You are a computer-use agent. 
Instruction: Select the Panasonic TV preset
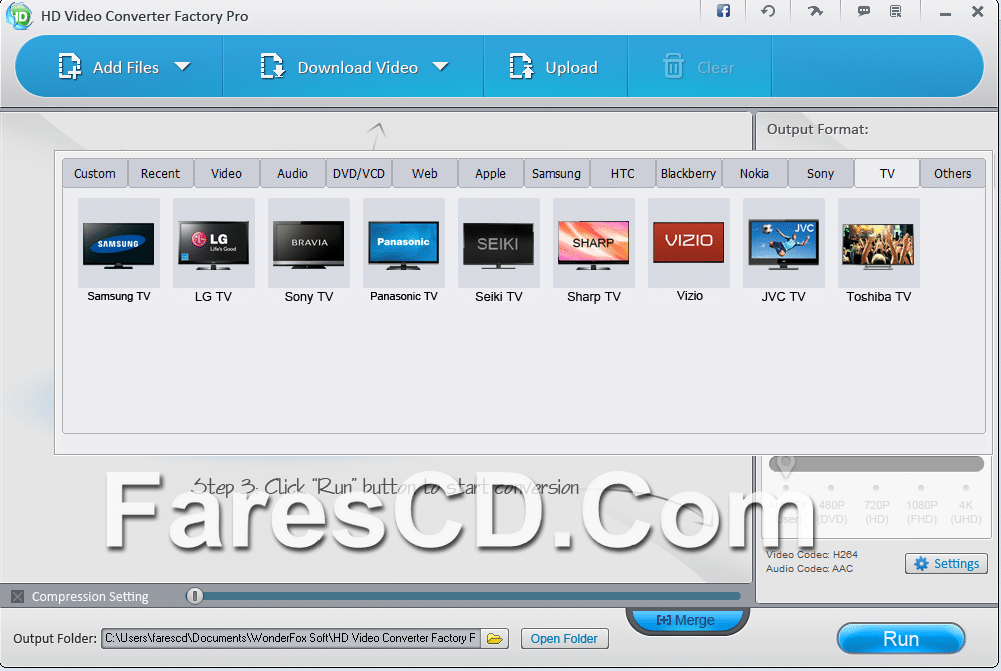click(x=403, y=243)
